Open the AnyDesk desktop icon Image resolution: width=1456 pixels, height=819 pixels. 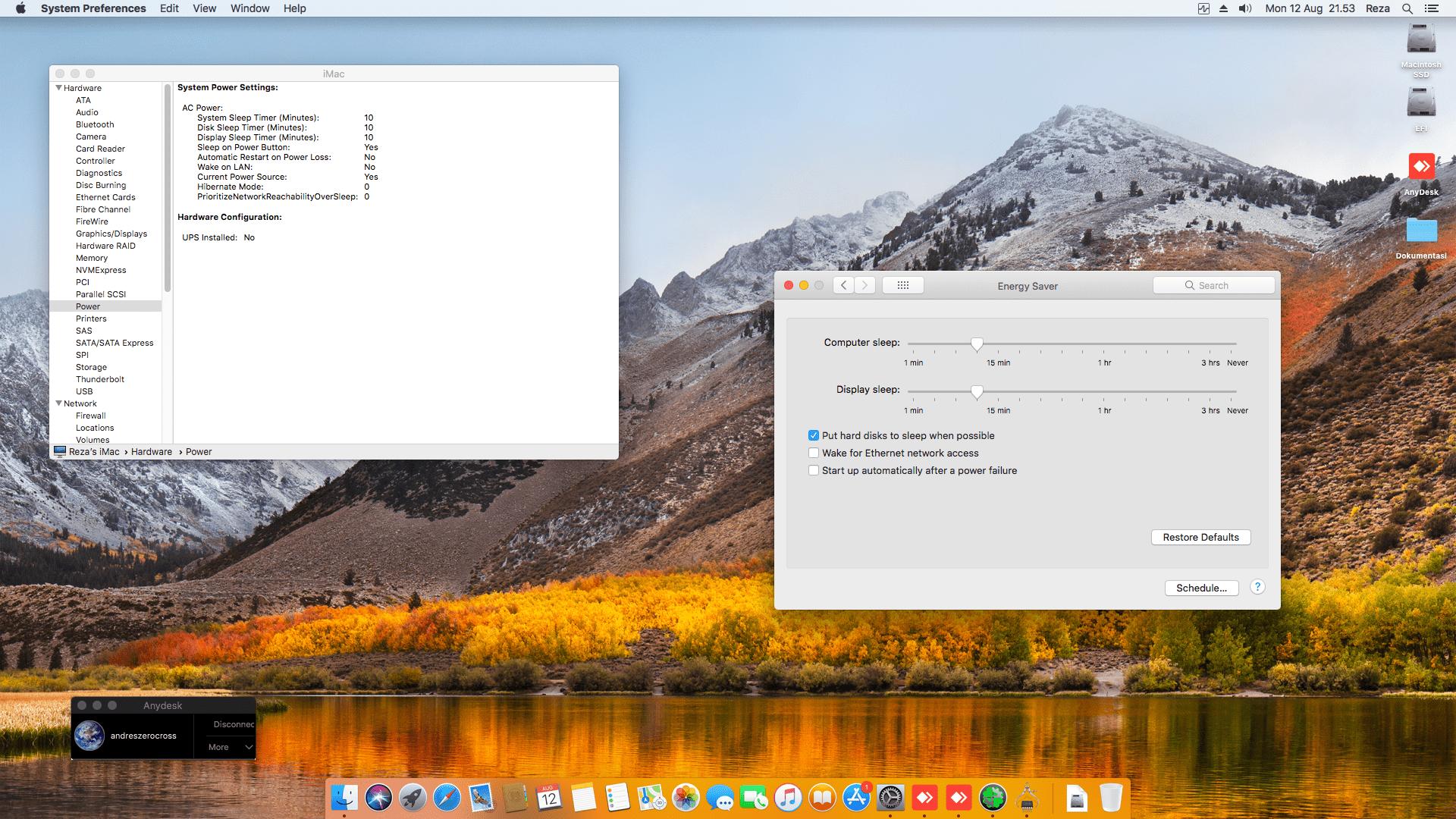click(1421, 168)
